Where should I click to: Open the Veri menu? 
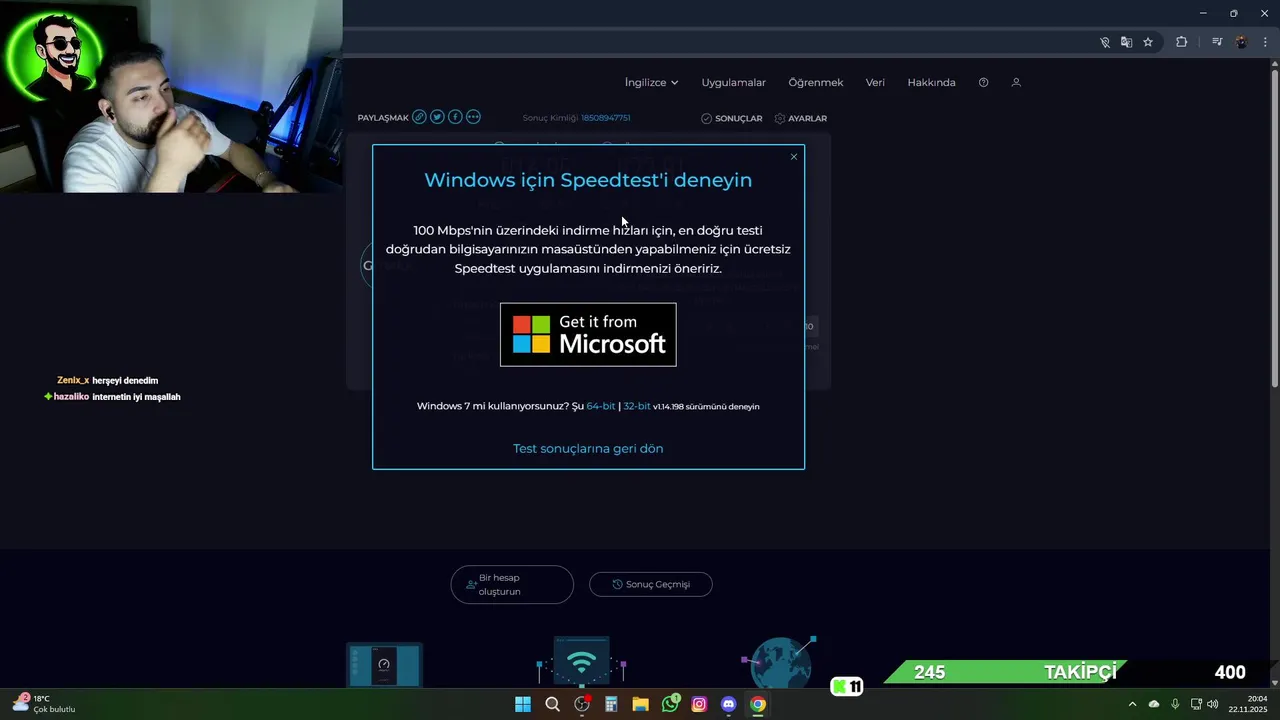(x=875, y=83)
